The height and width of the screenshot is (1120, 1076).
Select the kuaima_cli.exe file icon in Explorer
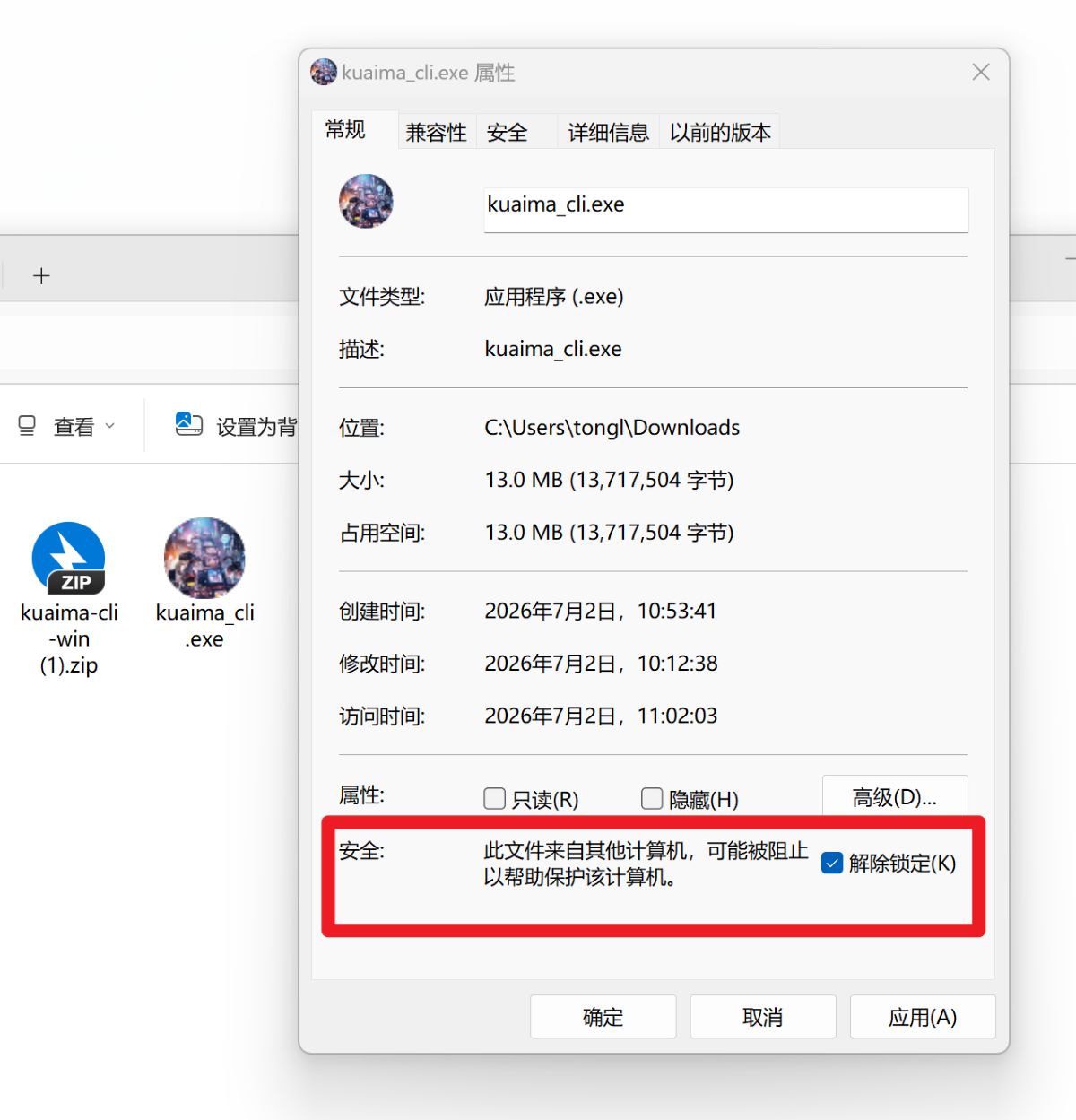tap(204, 558)
